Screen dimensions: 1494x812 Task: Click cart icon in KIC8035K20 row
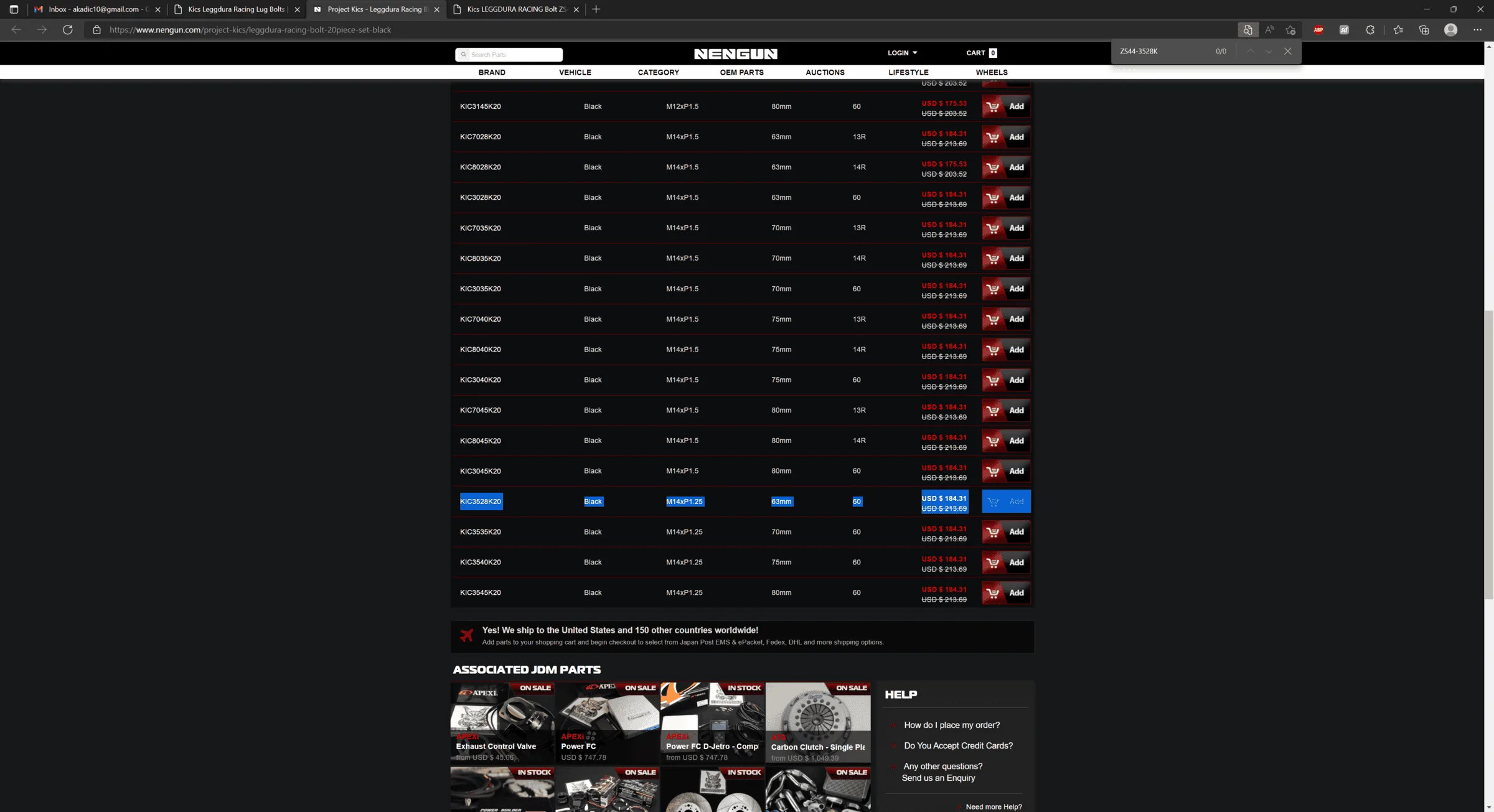coord(993,258)
